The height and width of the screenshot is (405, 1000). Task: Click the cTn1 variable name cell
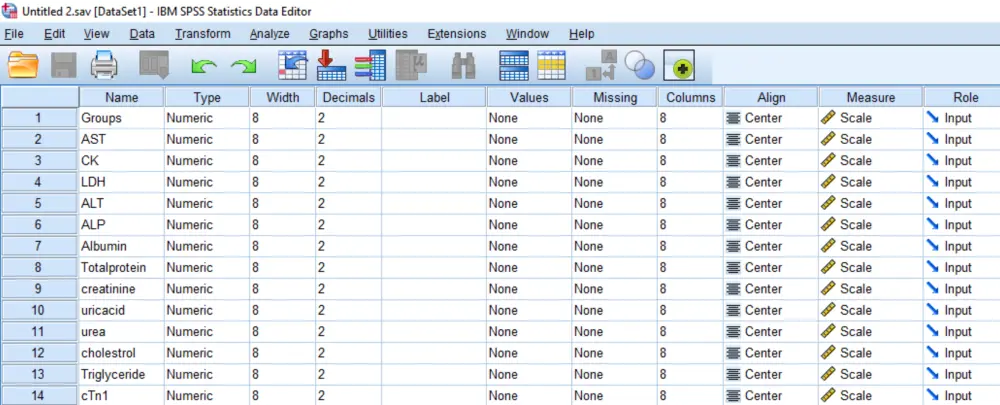[122, 395]
